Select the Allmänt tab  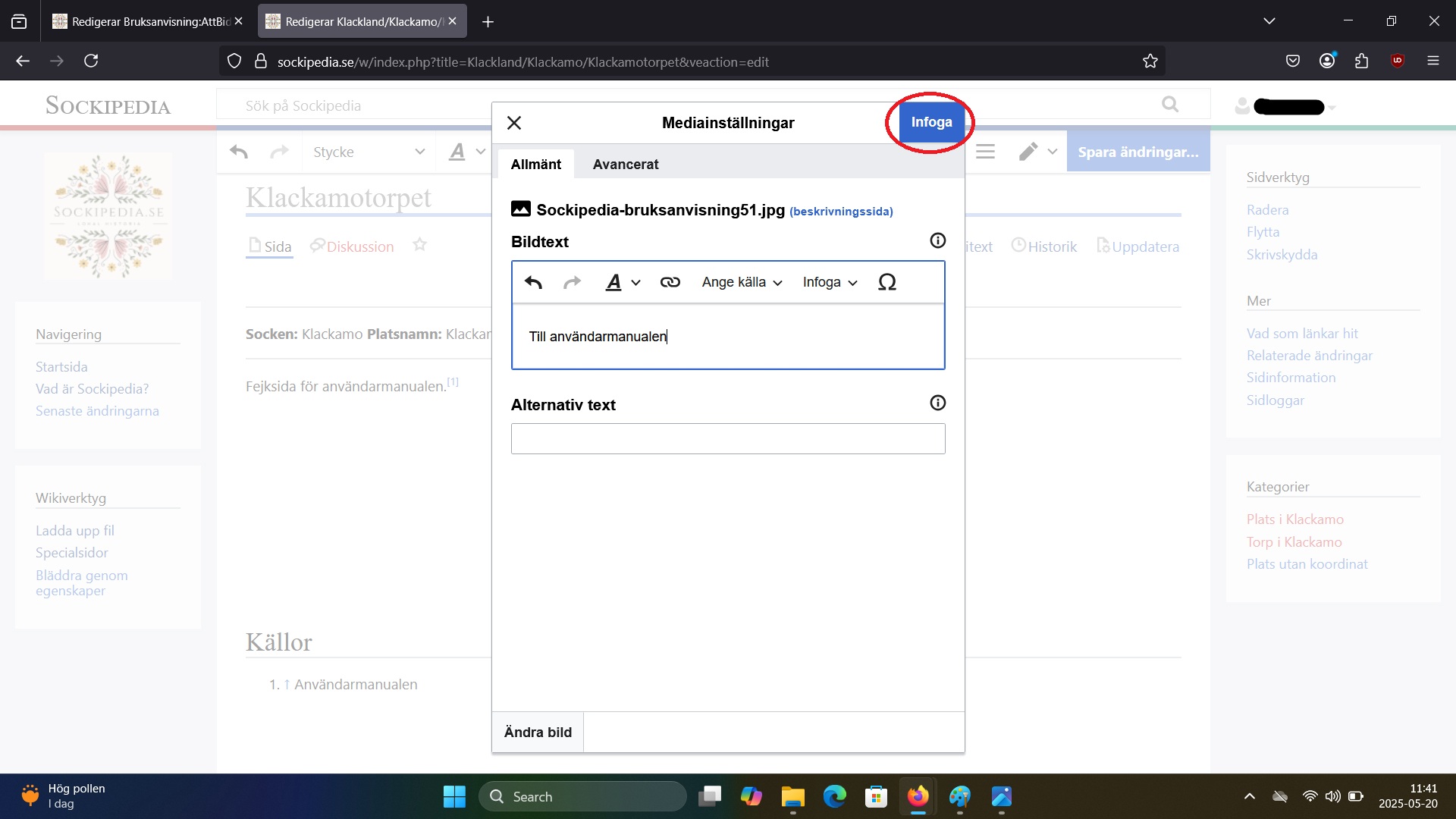click(x=536, y=165)
